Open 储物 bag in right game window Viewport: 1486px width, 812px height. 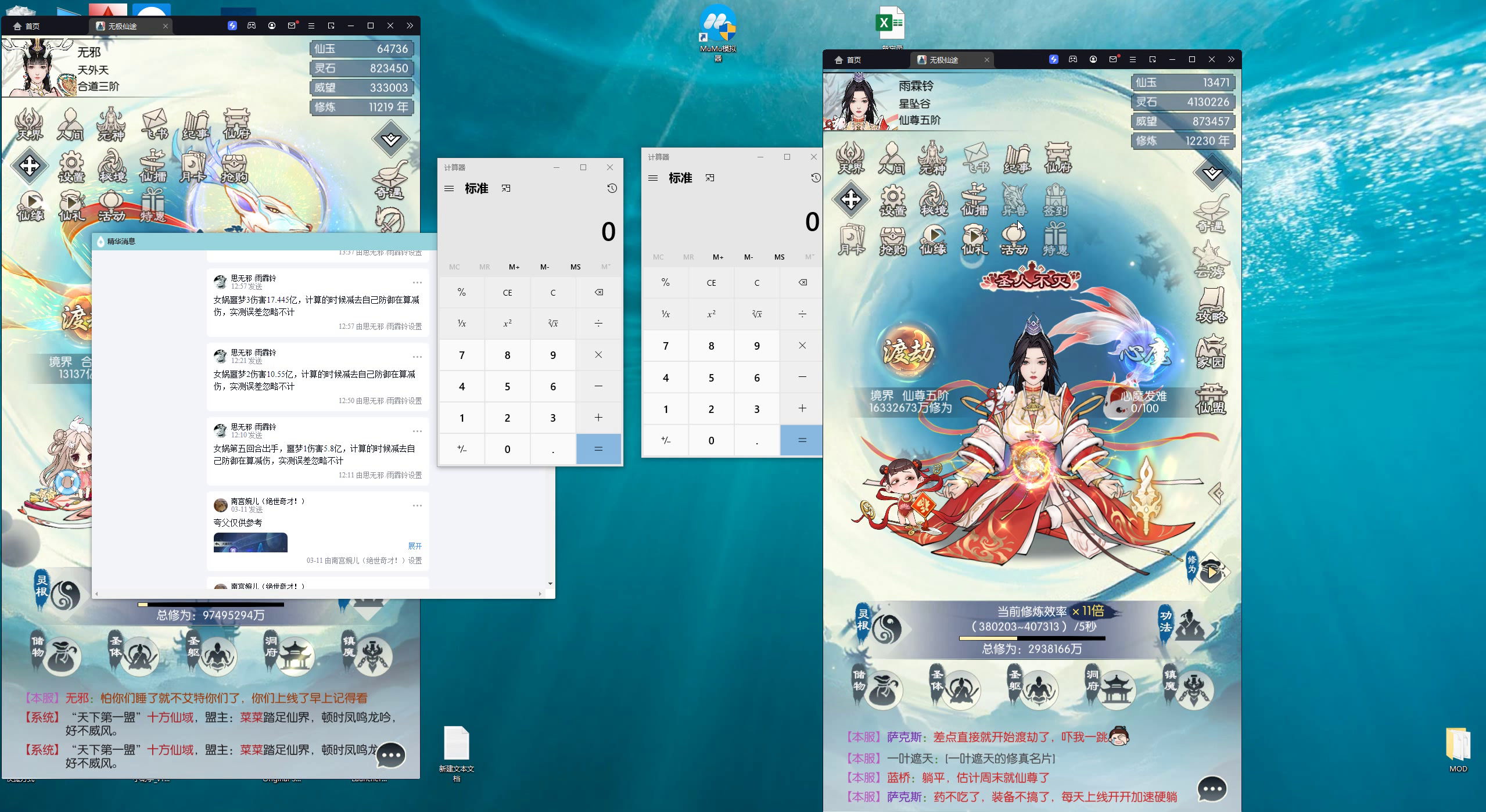877,689
